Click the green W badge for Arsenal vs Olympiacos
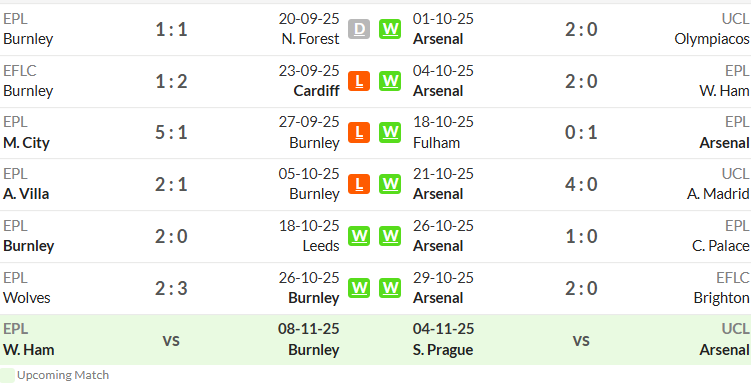The image size is (751, 392). point(390,29)
